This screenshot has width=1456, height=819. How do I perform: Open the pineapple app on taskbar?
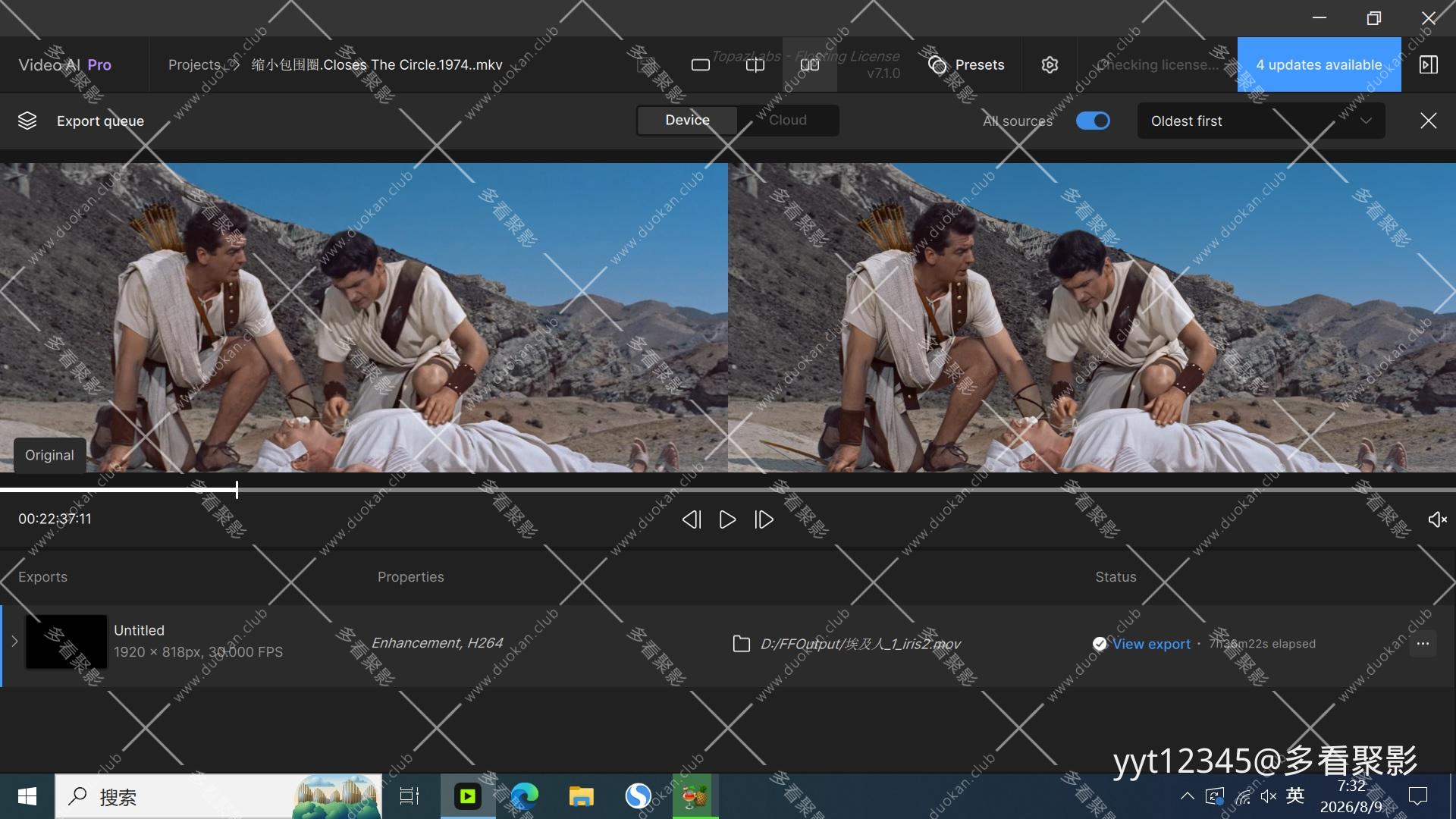coord(695,796)
